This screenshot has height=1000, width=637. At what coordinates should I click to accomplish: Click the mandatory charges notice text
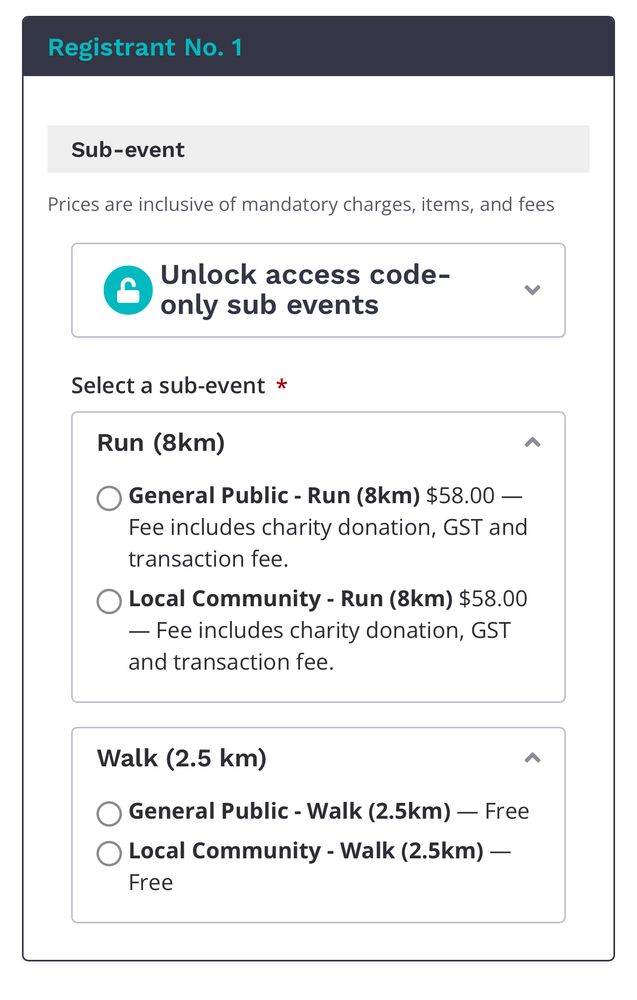point(300,203)
